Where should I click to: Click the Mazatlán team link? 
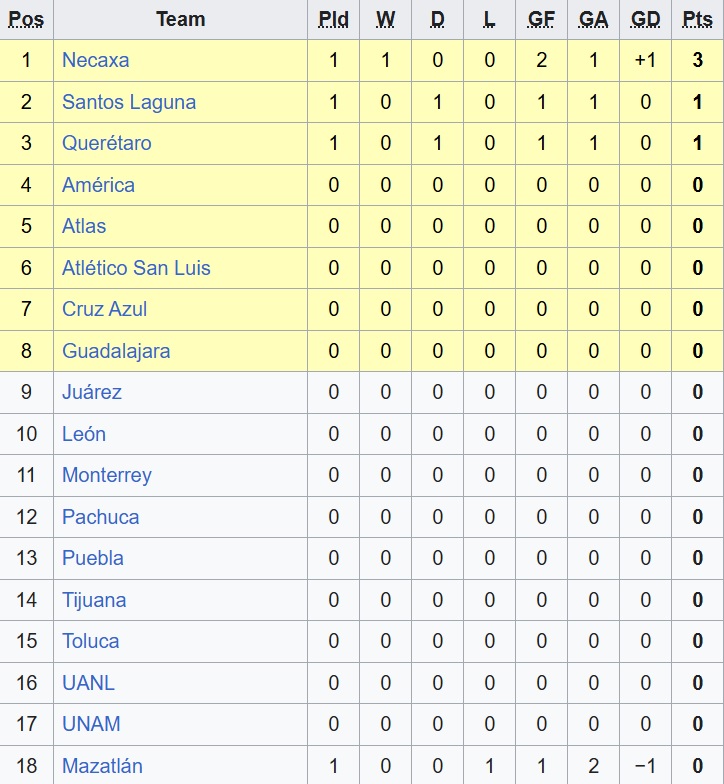pyautogui.click(x=102, y=766)
